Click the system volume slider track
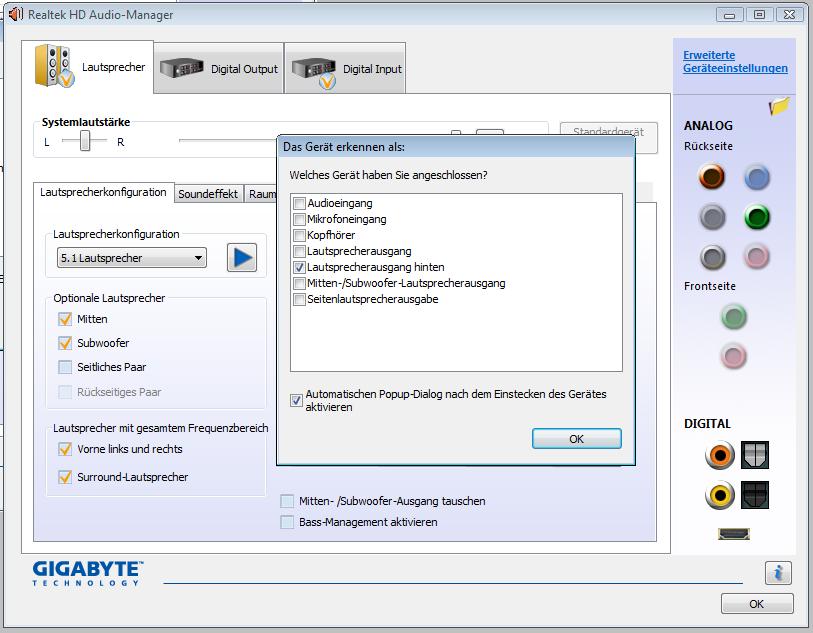 pyautogui.click(x=228, y=140)
